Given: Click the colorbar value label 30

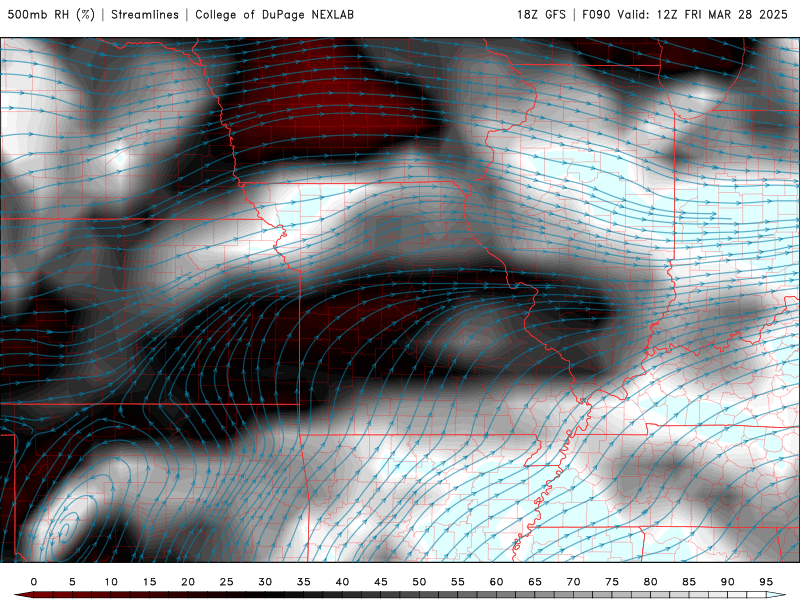Looking at the screenshot, I should (265, 582).
